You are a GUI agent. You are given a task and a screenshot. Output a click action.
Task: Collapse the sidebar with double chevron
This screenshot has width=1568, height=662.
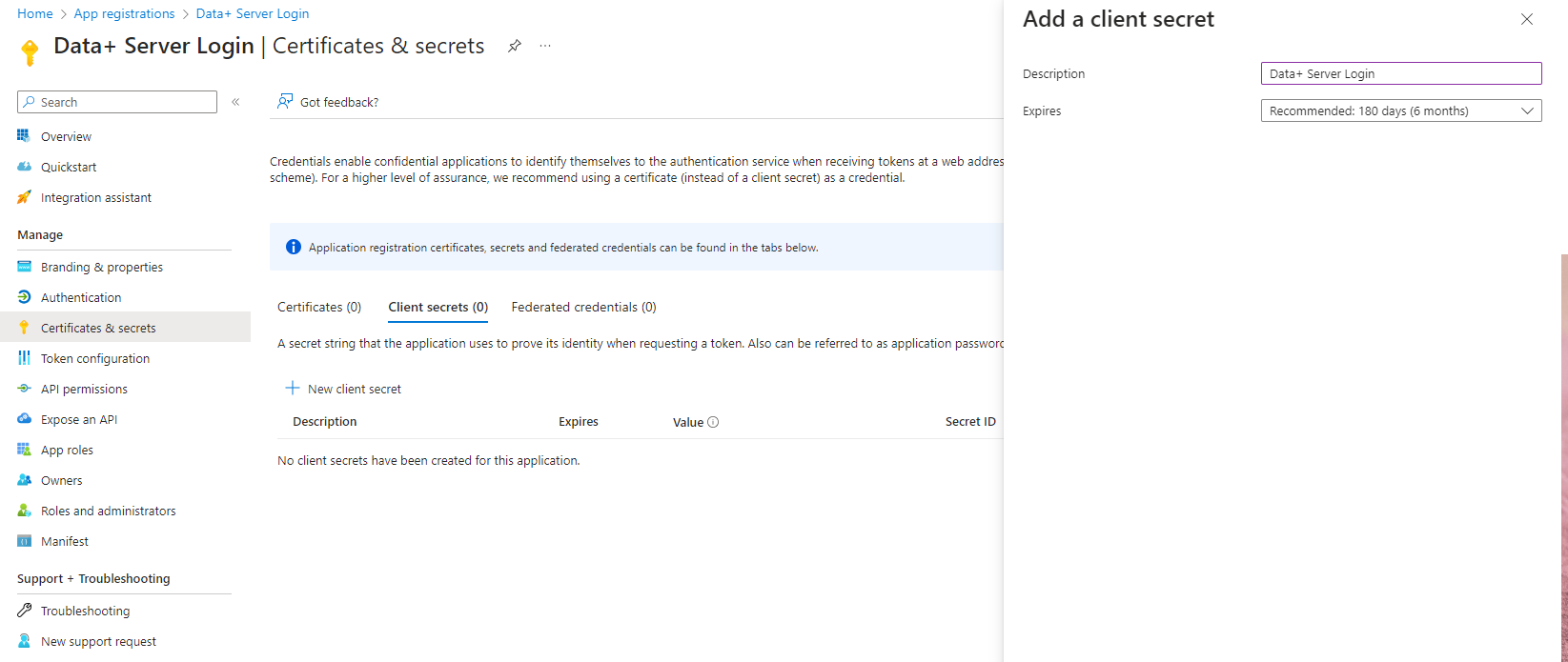(235, 102)
